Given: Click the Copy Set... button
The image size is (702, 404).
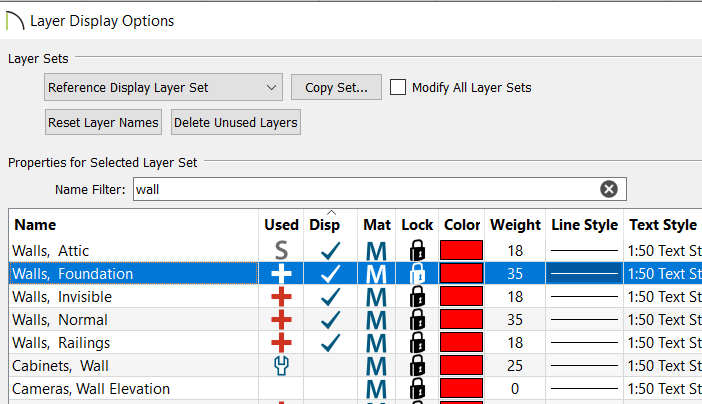Looking at the screenshot, I should pyautogui.click(x=336, y=87).
